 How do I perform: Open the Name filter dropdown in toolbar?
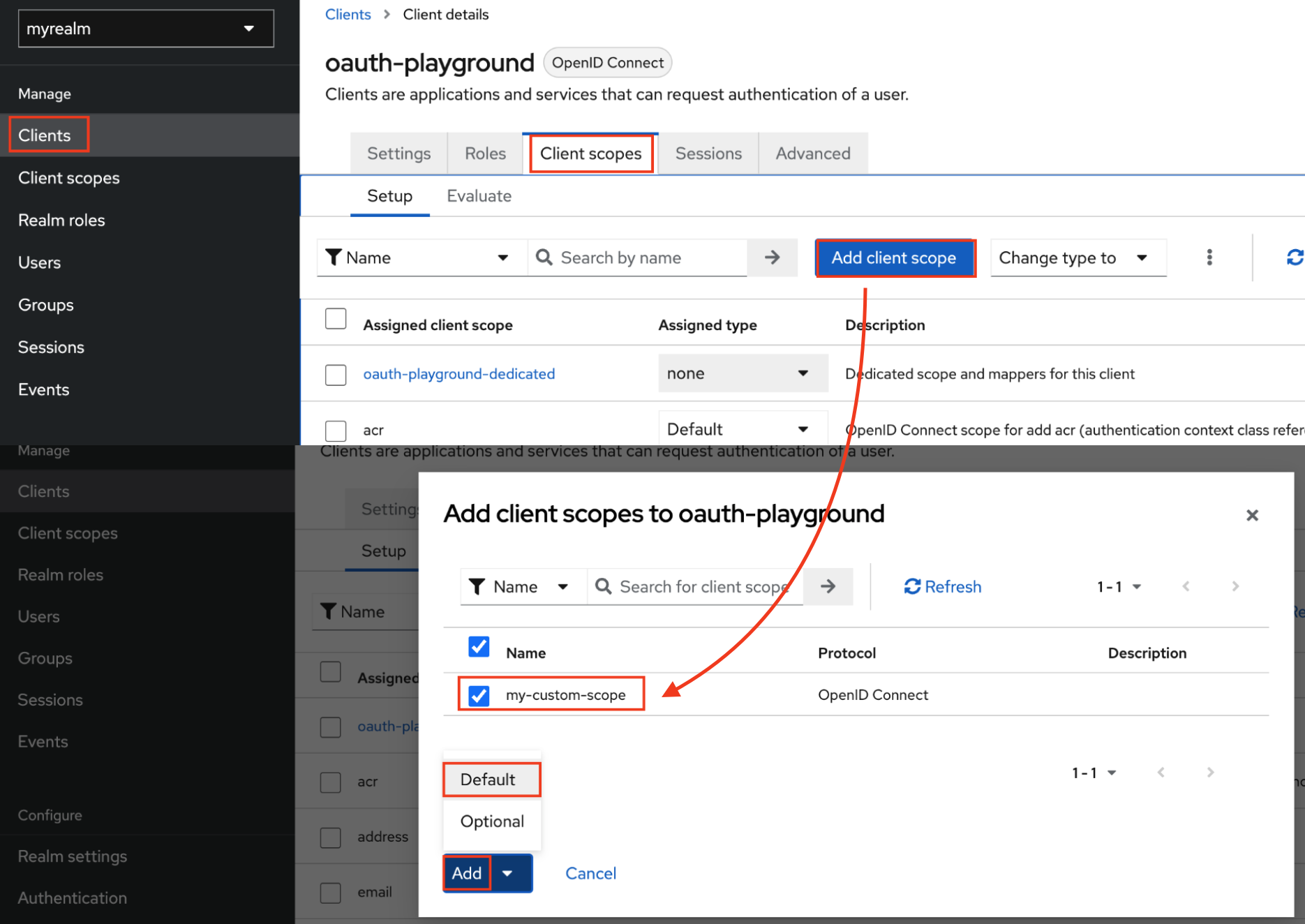pyautogui.click(x=422, y=258)
